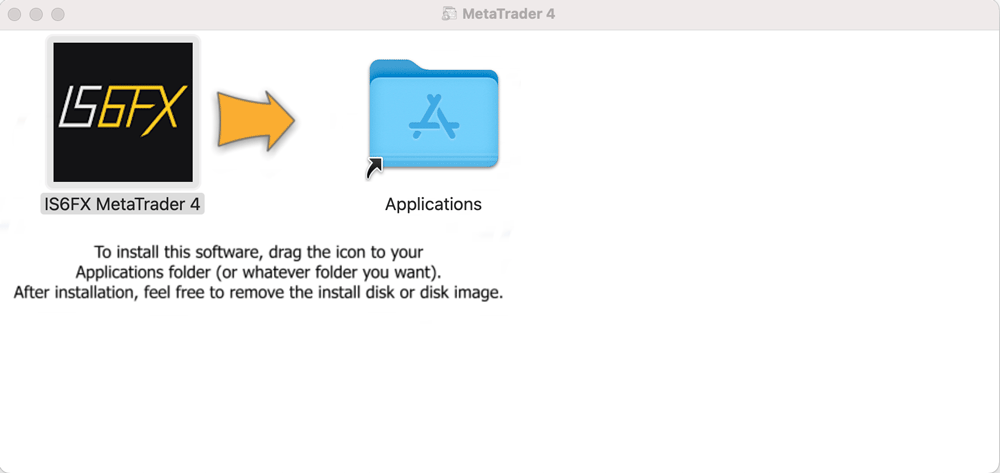Select the "IS6FX MetaTrader 4" file name label
The width and height of the screenshot is (1000, 473).
tap(122, 204)
